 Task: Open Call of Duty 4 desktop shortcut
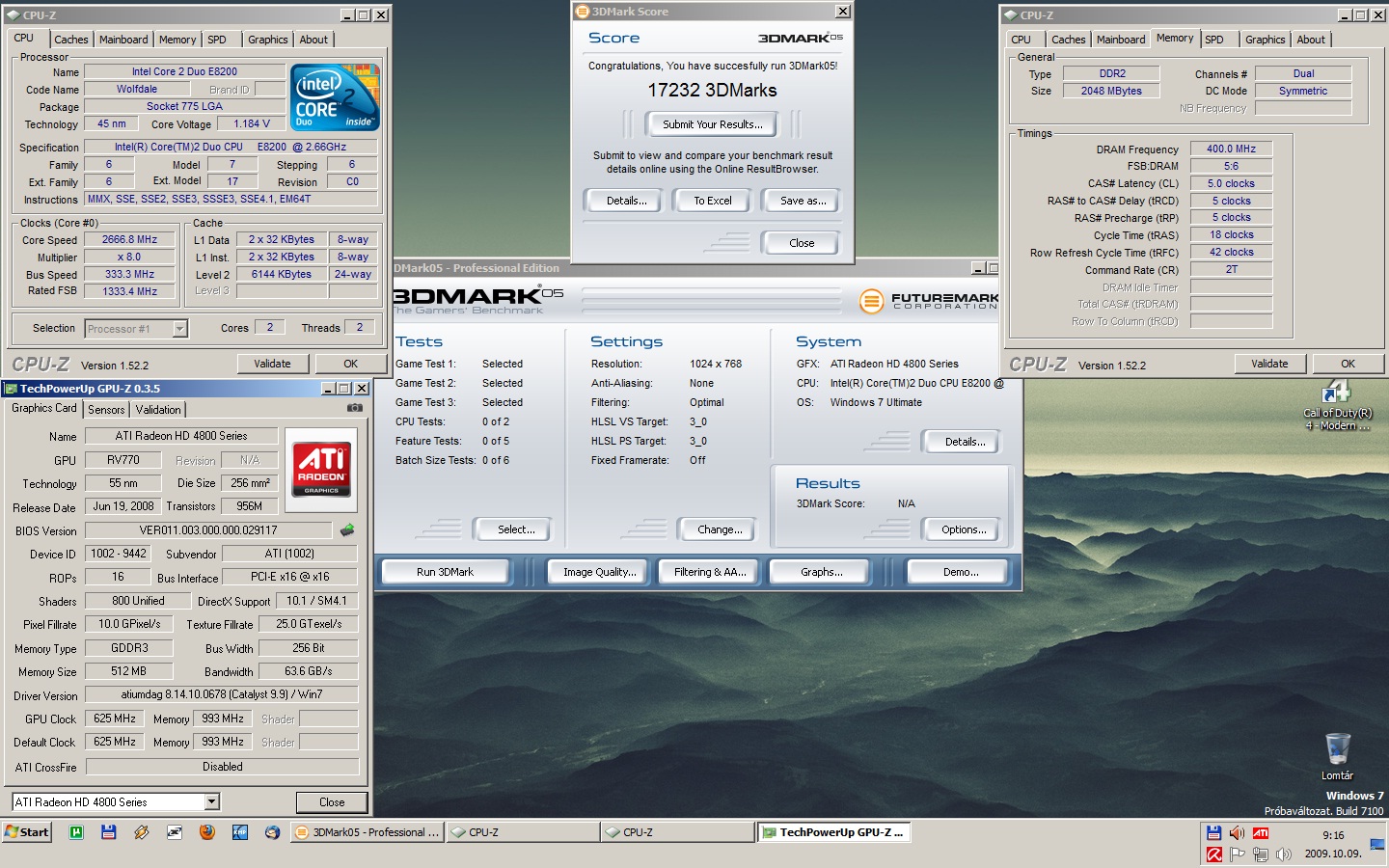[1337, 405]
